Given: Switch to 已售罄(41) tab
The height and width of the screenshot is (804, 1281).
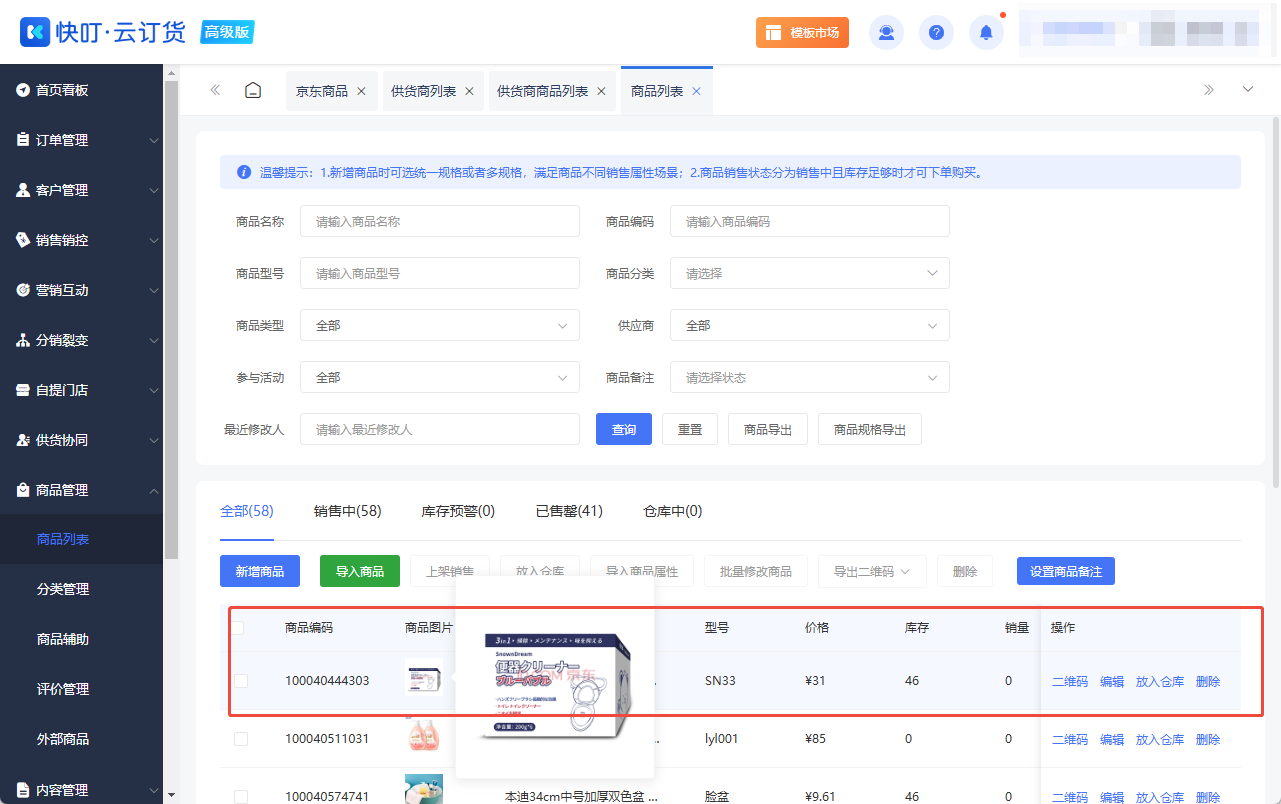Looking at the screenshot, I should pos(569,511).
